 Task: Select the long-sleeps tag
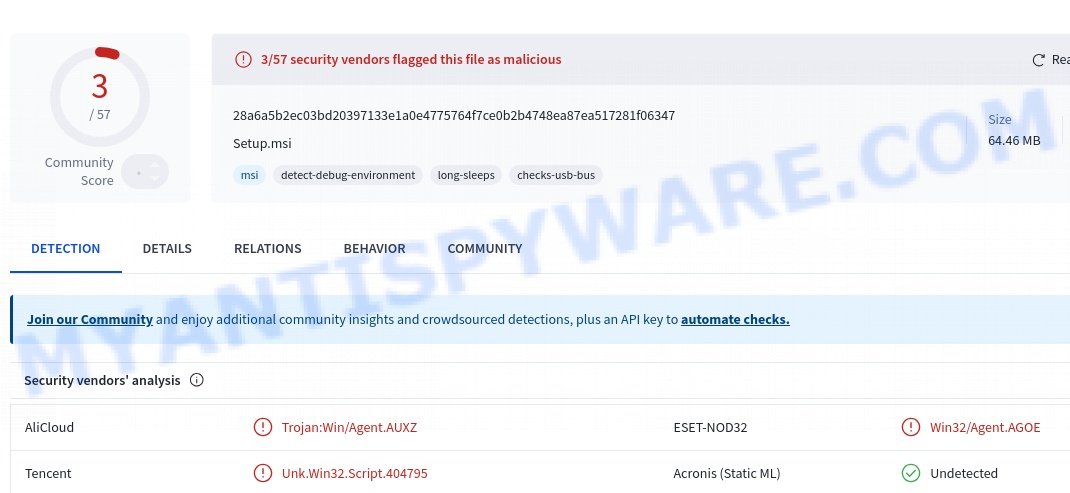[x=466, y=175]
